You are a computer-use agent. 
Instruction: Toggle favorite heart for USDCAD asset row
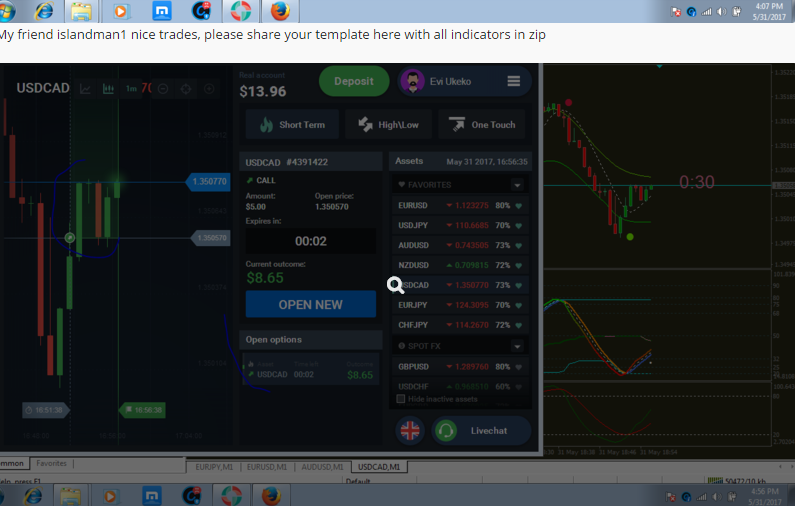click(x=519, y=285)
